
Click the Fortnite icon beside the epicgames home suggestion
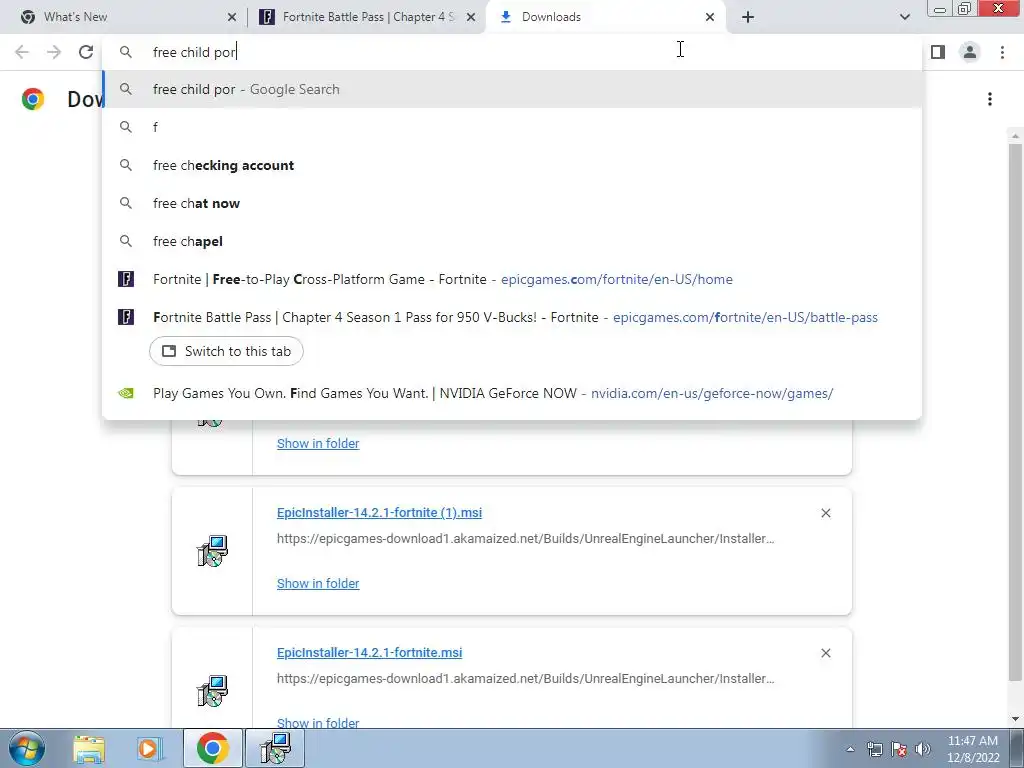tap(125, 279)
